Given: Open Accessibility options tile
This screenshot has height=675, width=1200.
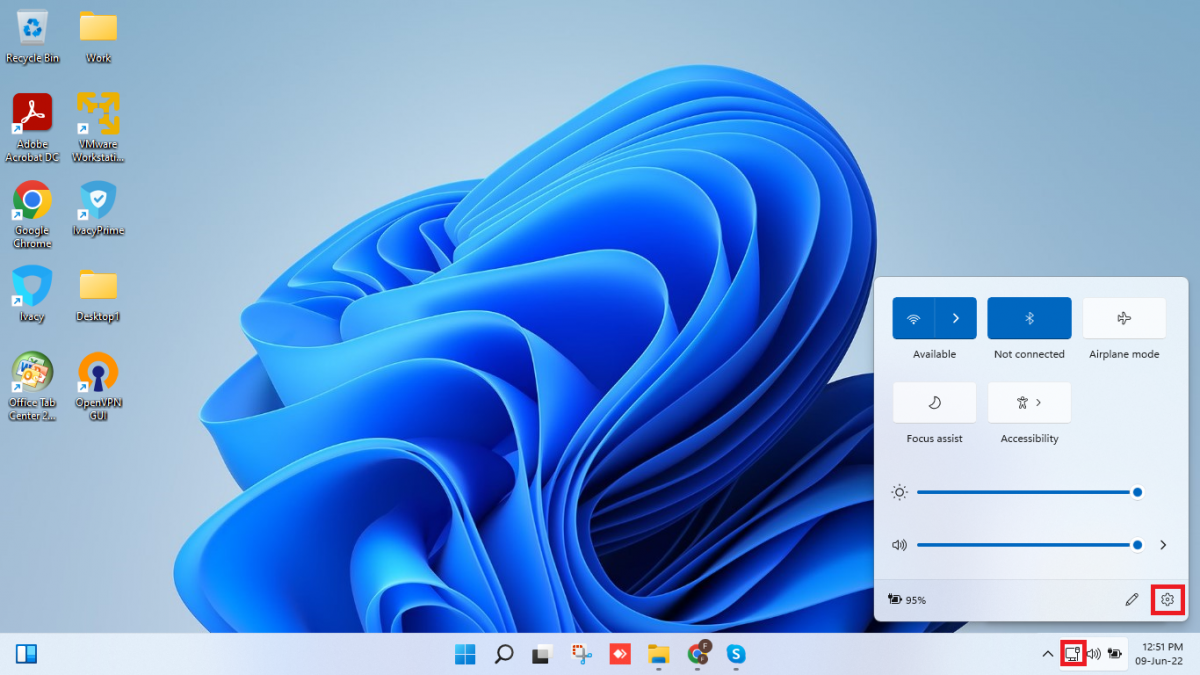Looking at the screenshot, I should click(1029, 402).
